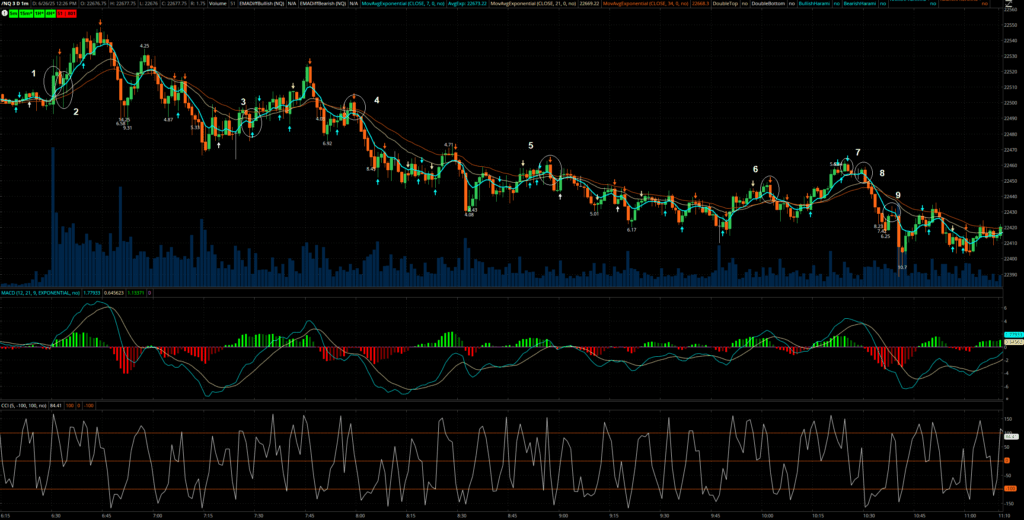
Task: Open the MACD (12, 21, 9, EXPONENTIAL) label
Action: [x=40, y=293]
